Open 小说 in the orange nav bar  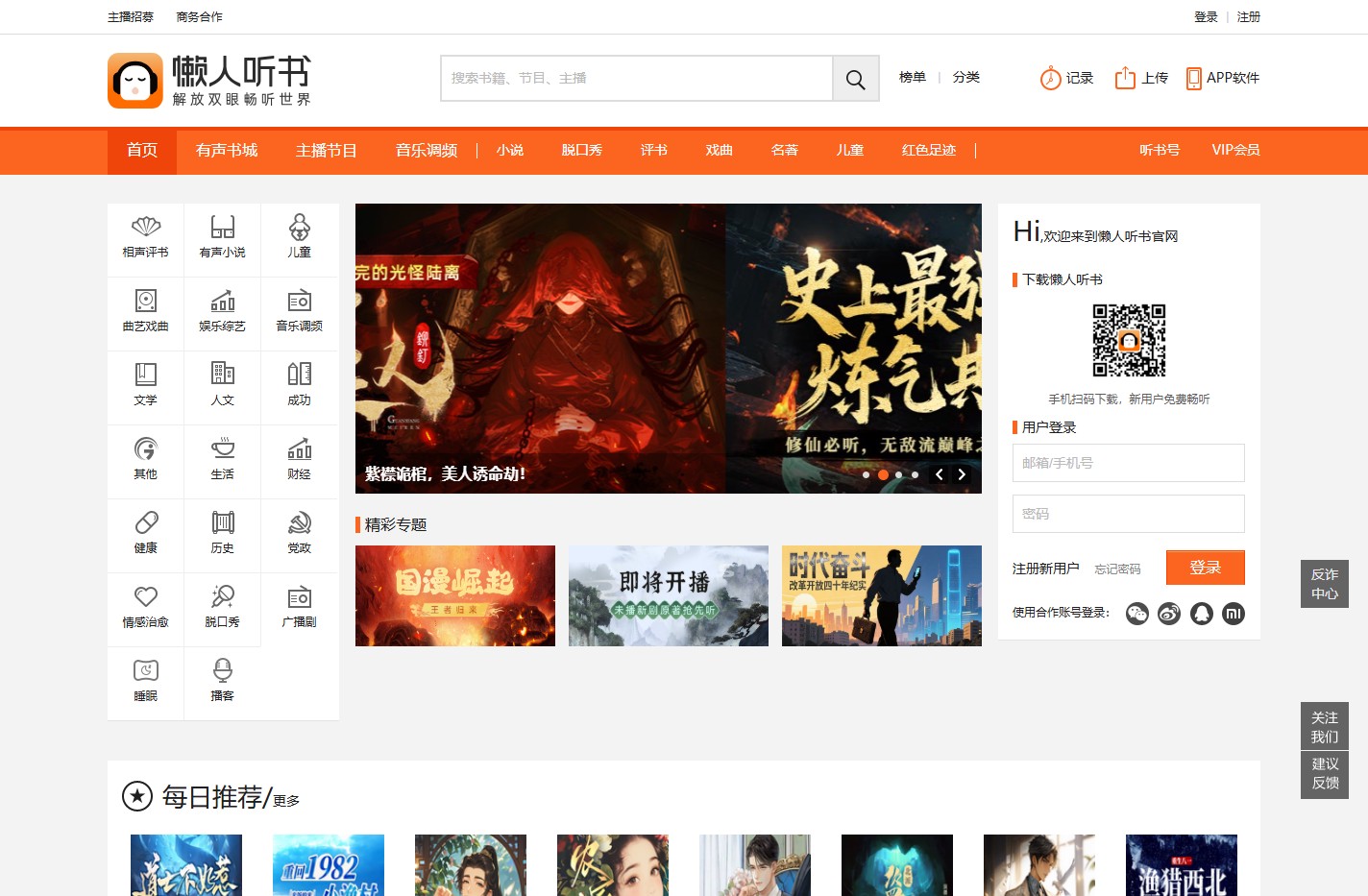point(510,151)
